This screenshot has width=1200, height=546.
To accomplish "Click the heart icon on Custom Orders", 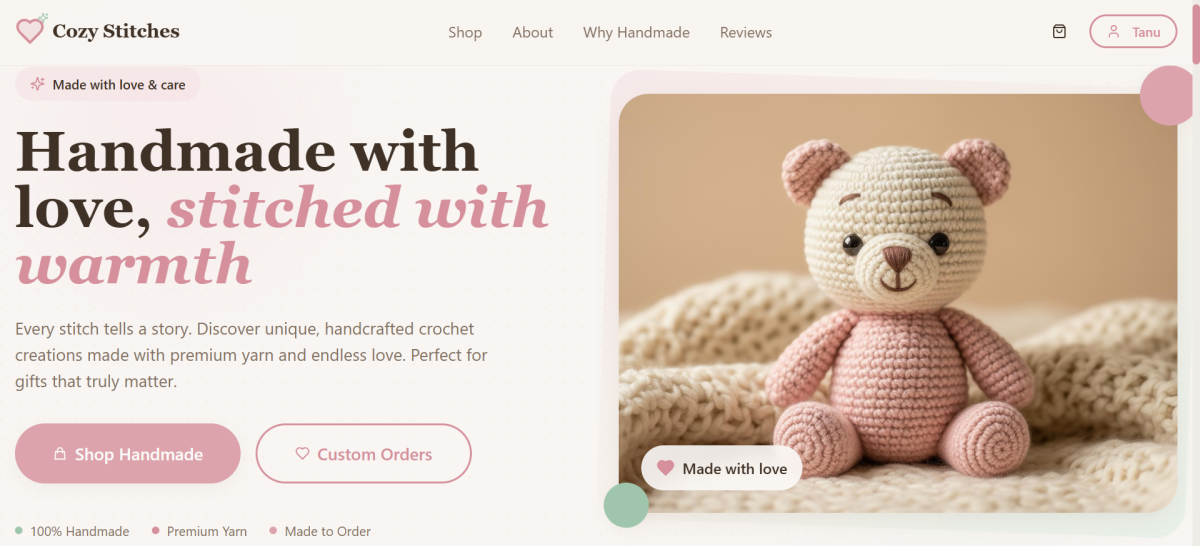I will point(302,454).
